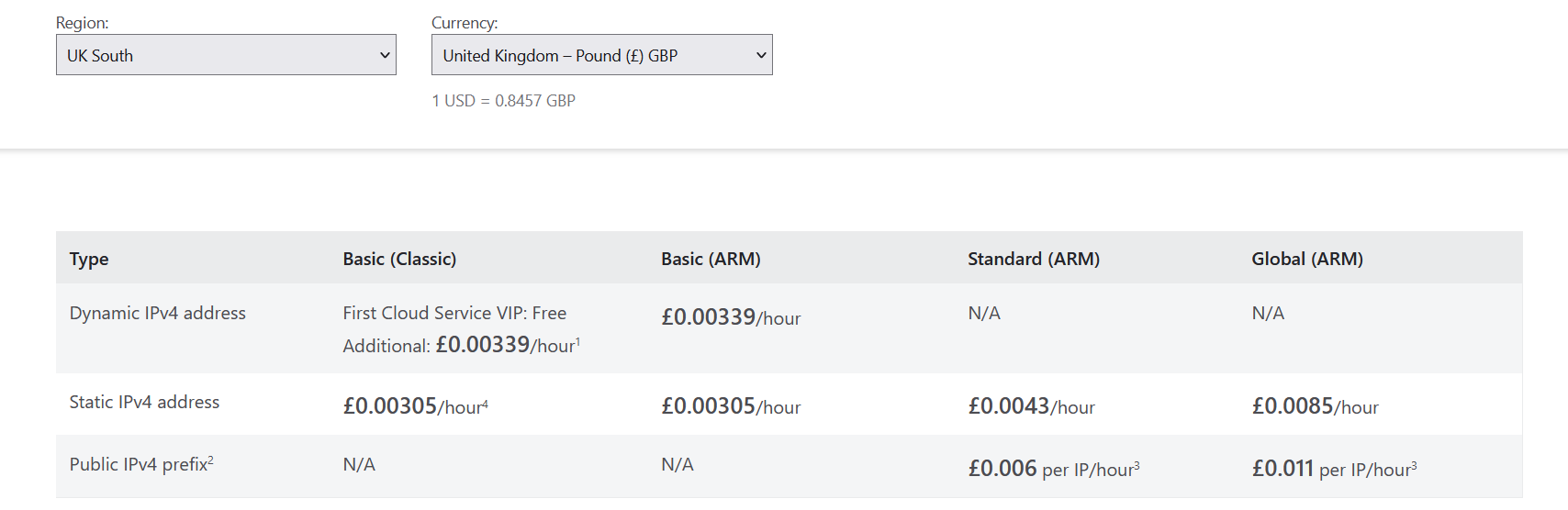Select the Basic (Classic) column header

399,260
